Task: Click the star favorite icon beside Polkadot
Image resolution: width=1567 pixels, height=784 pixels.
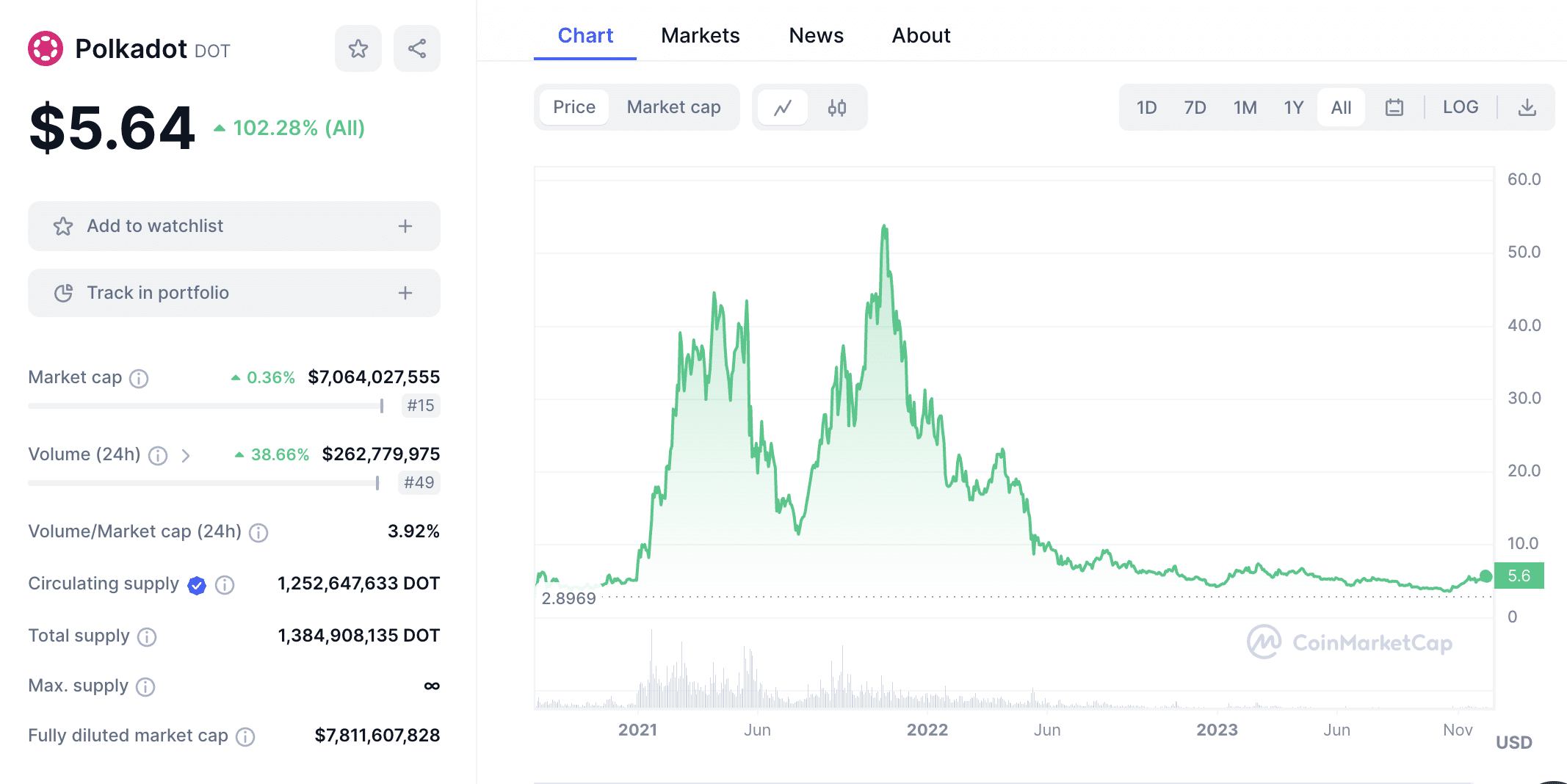Action: (358, 48)
